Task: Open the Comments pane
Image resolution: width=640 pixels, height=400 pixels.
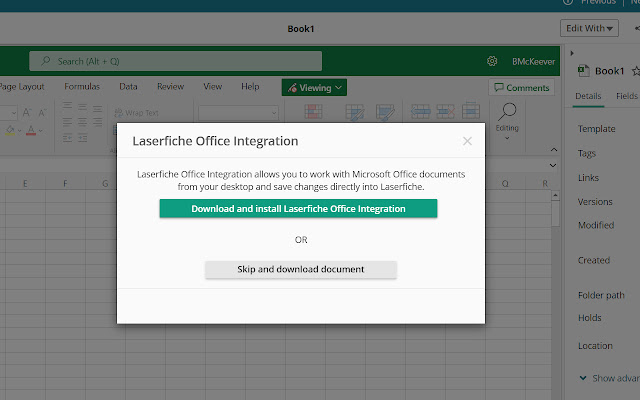Action: point(521,88)
